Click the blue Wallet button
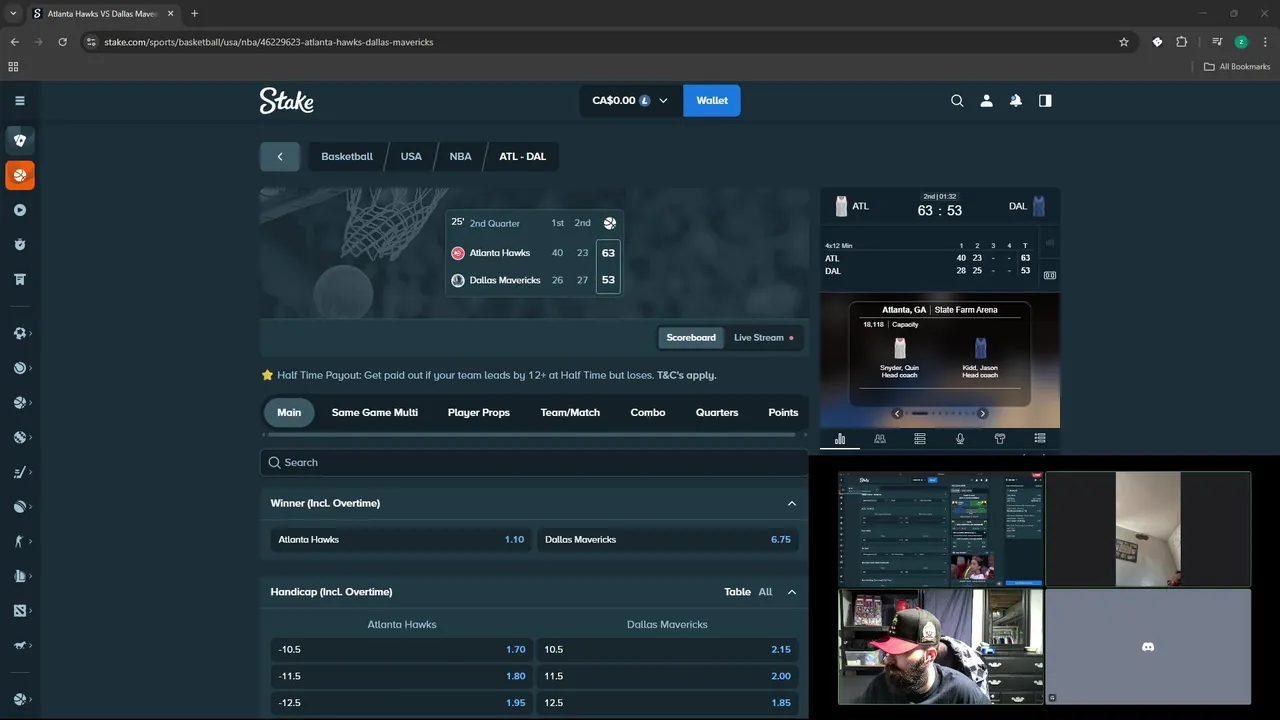The image size is (1280, 720). point(712,100)
